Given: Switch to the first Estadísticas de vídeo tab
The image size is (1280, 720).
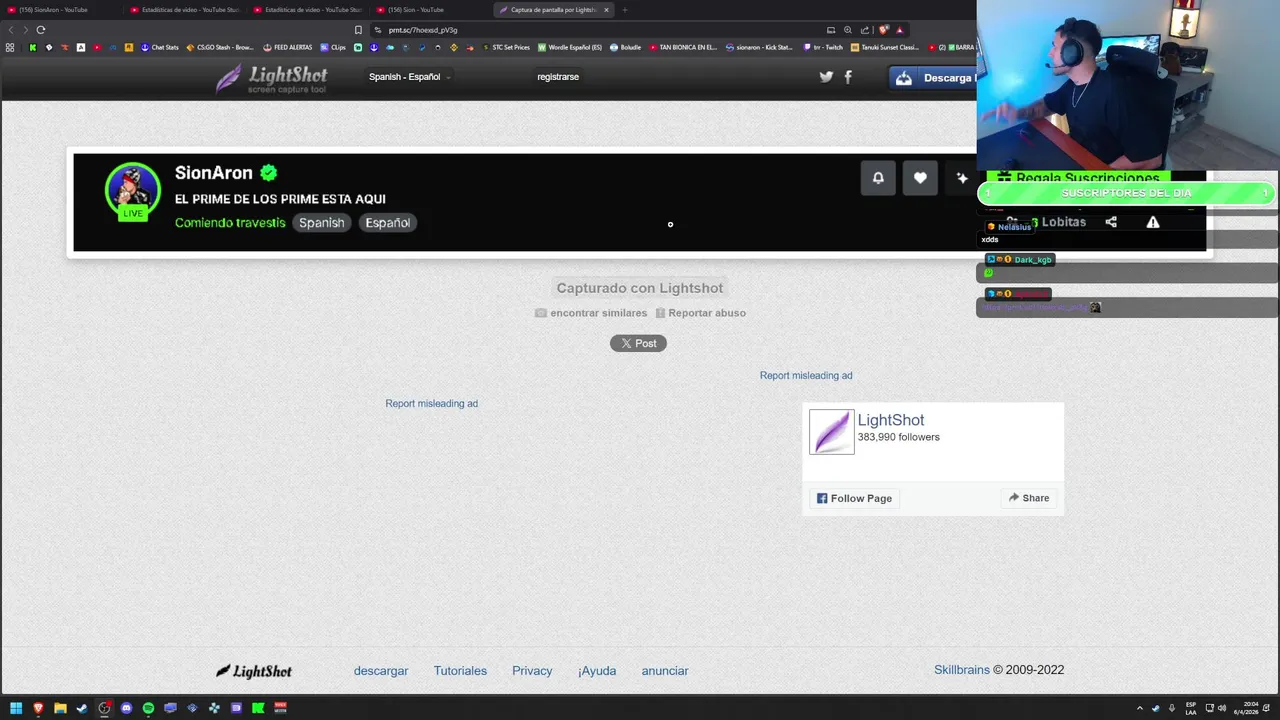Looking at the screenshot, I should pyautogui.click(x=184, y=10).
